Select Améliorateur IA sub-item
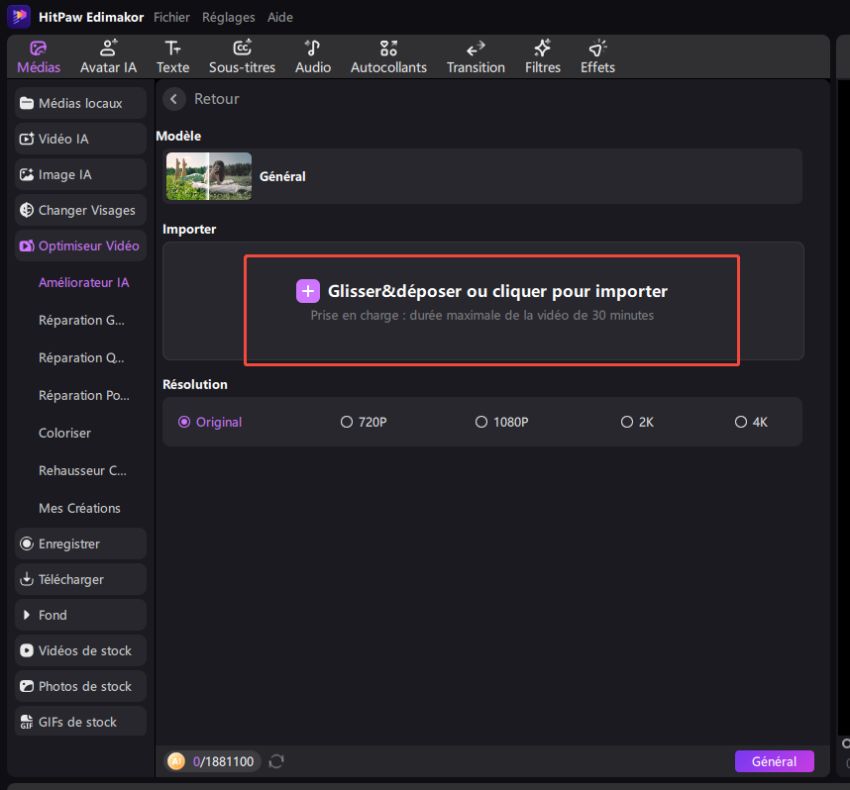This screenshot has height=790, width=850. tap(83, 282)
